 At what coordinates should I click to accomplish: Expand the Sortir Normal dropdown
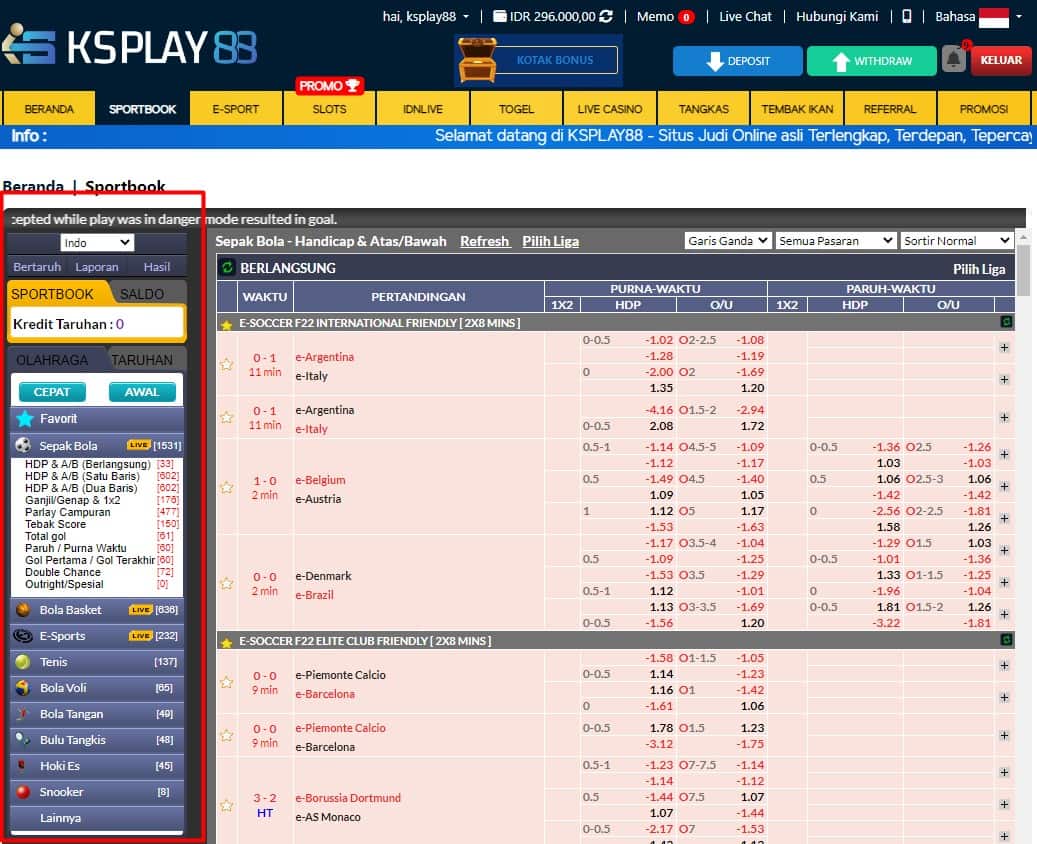coord(956,241)
